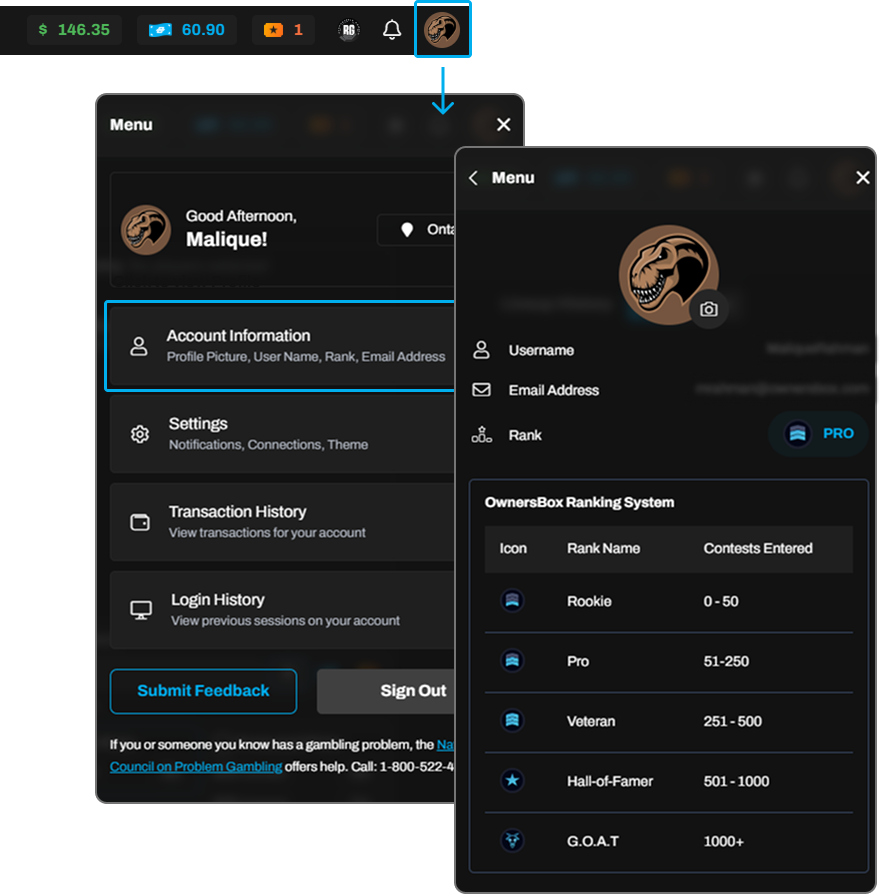
Task: Open the RG responsible gaming icon
Action: point(348,30)
